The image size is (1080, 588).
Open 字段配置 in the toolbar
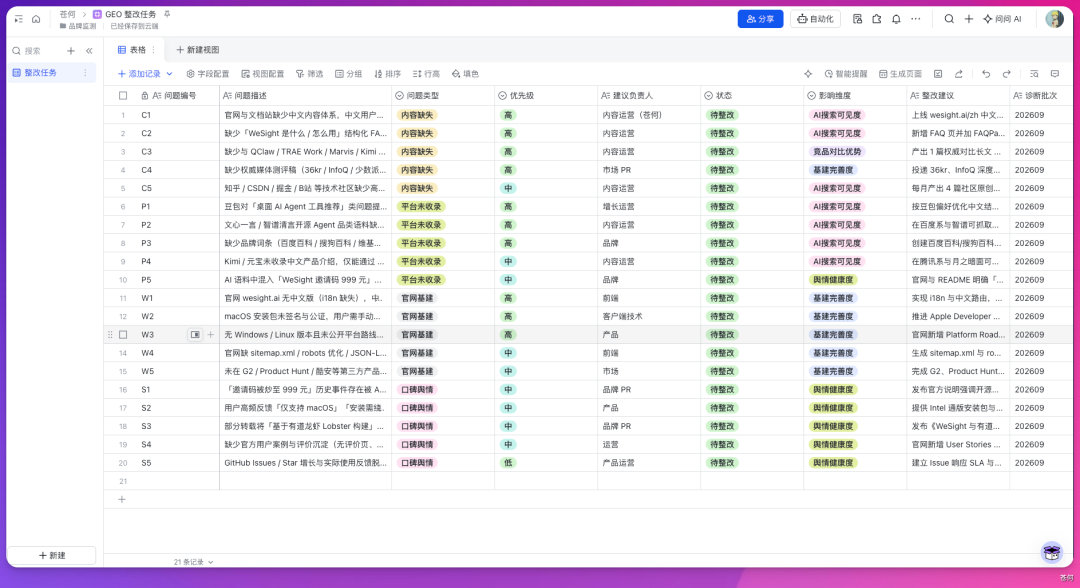pos(208,74)
